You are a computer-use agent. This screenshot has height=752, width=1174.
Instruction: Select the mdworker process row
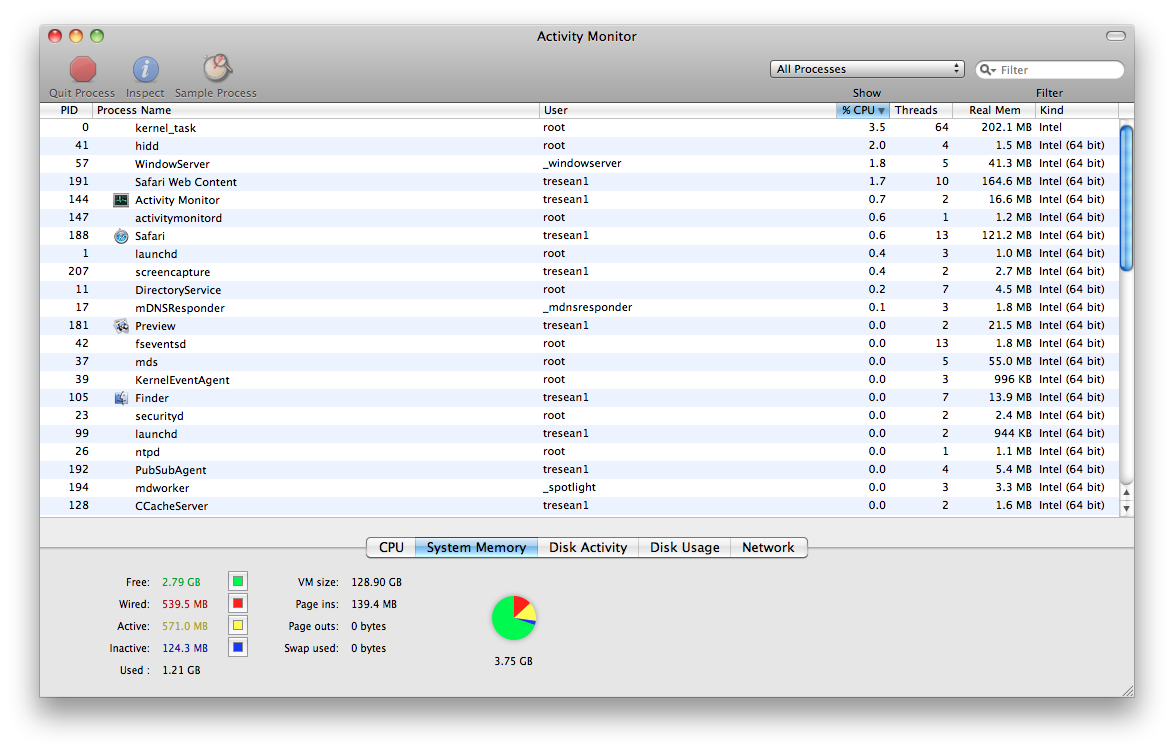click(580, 488)
